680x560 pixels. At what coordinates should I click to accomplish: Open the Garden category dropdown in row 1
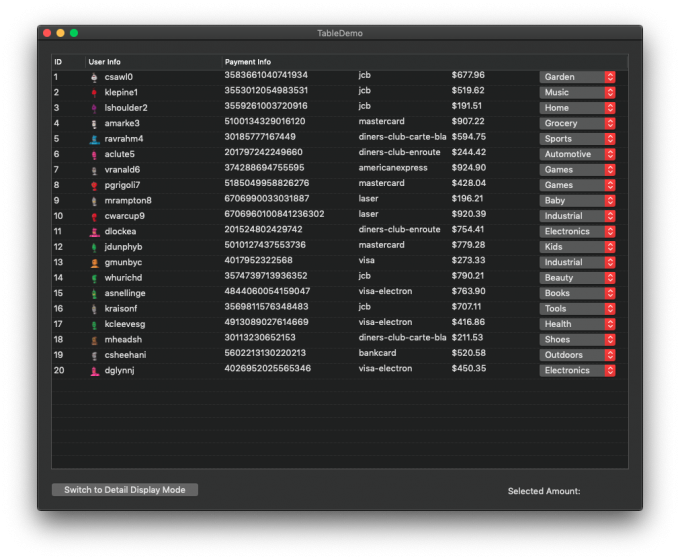pyautogui.click(x=577, y=77)
